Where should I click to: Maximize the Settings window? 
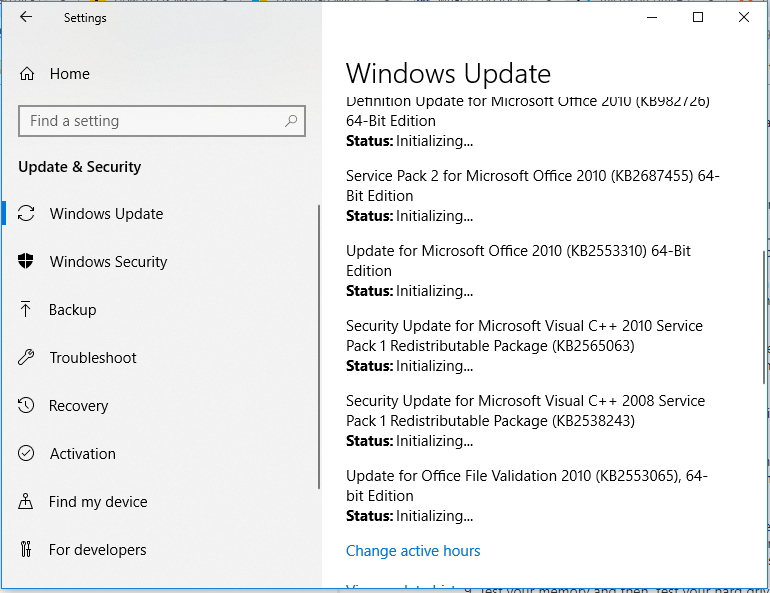[x=698, y=17]
